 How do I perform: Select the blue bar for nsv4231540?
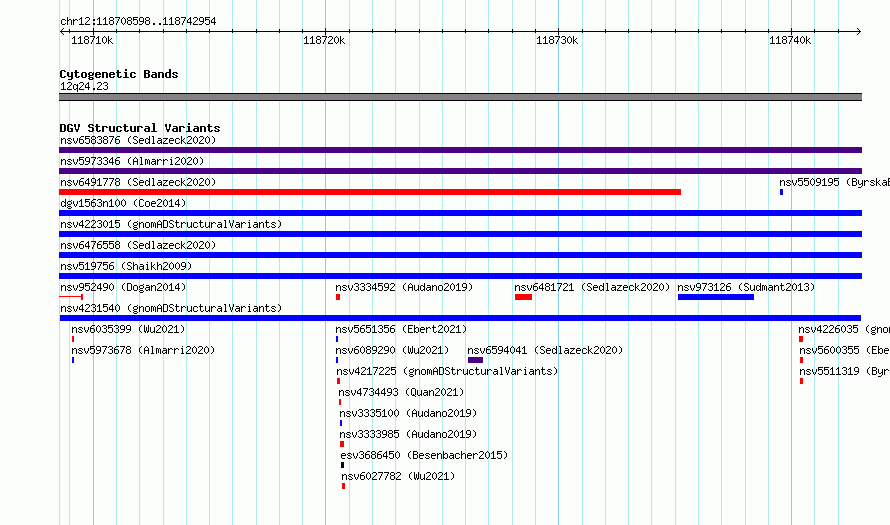coord(460,318)
